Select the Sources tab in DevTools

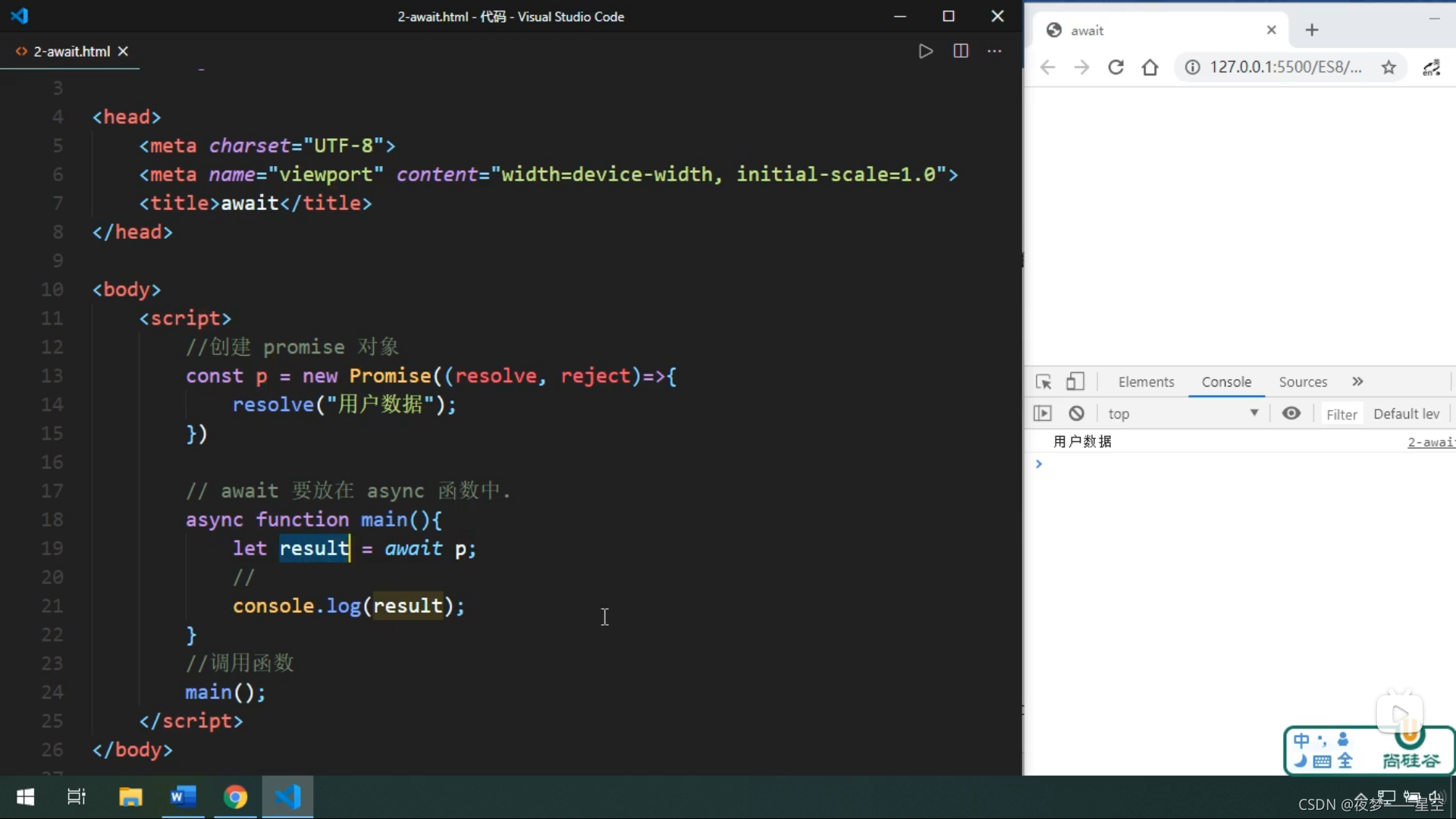(x=1303, y=381)
